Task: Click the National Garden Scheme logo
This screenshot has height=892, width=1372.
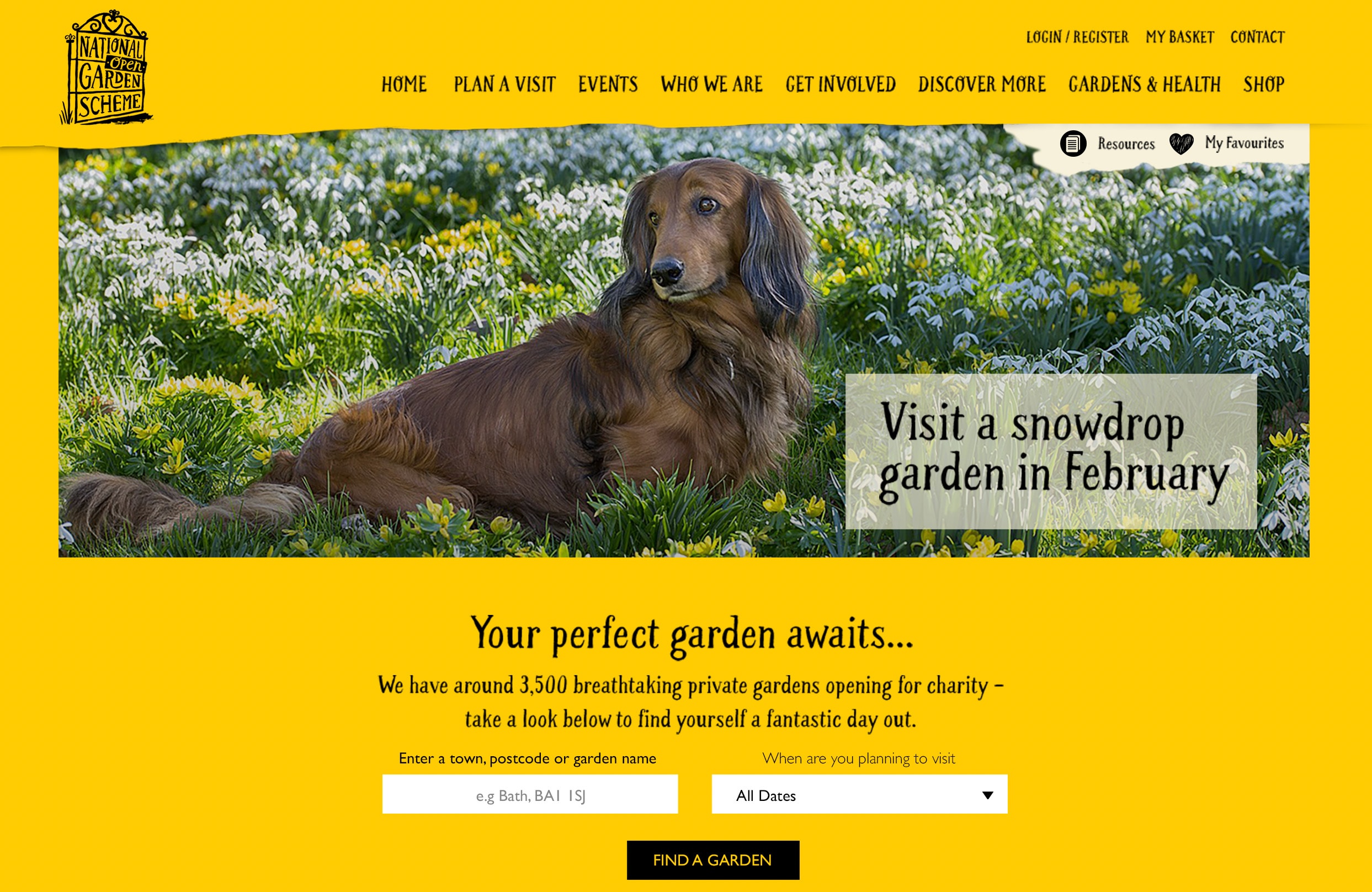Action: click(106, 67)
